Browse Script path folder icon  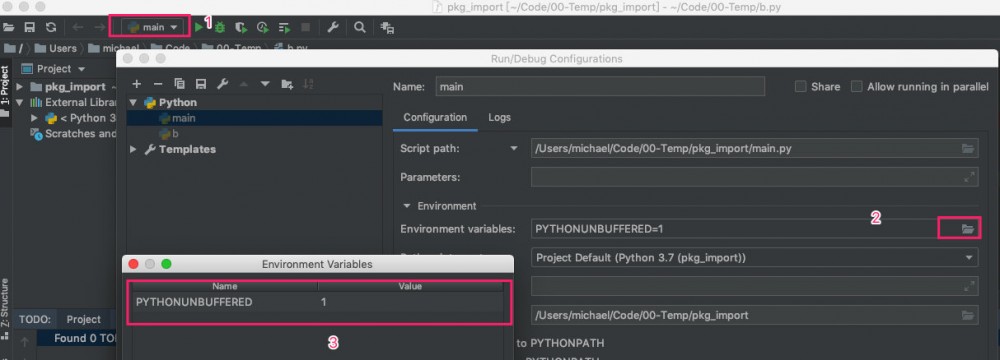(968, 149)
